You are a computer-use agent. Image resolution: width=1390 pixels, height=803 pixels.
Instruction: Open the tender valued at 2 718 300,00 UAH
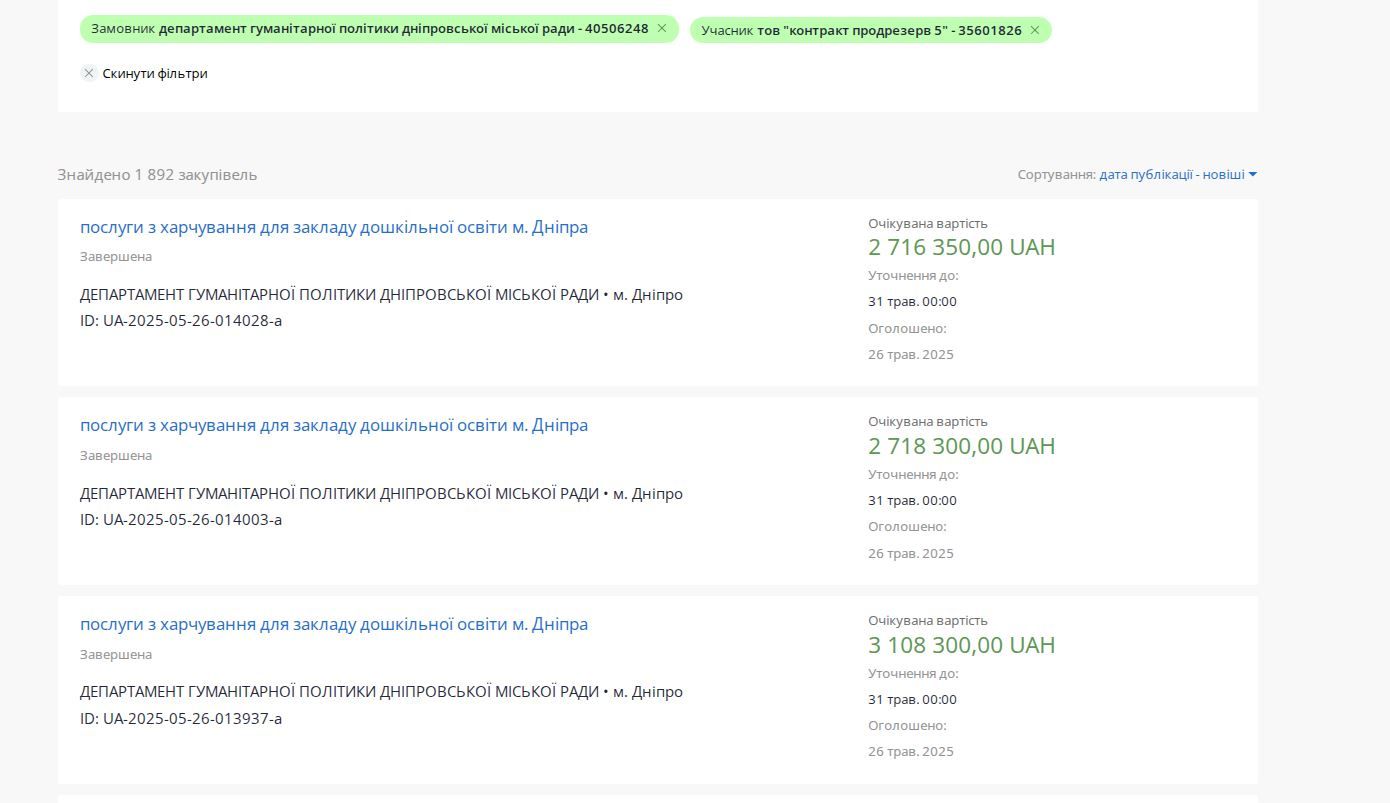pyautogui.click(x=334, y=426)
